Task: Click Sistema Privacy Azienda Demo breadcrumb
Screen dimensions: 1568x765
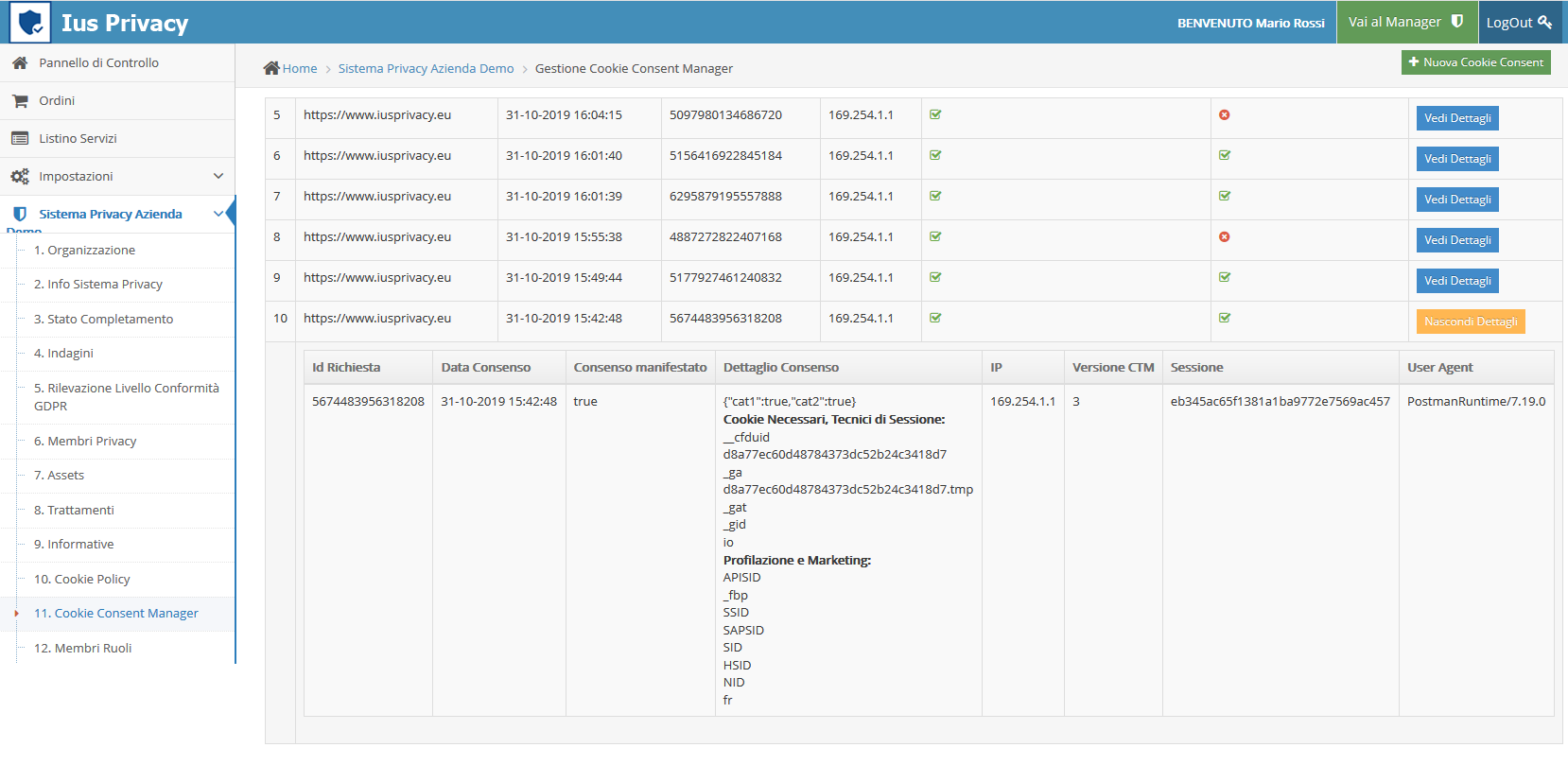Action: click(x=426, y=68)
